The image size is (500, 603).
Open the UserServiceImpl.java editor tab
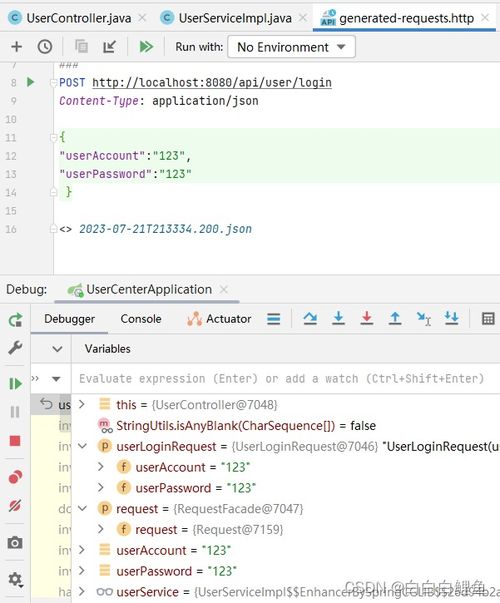pos(235,18)
